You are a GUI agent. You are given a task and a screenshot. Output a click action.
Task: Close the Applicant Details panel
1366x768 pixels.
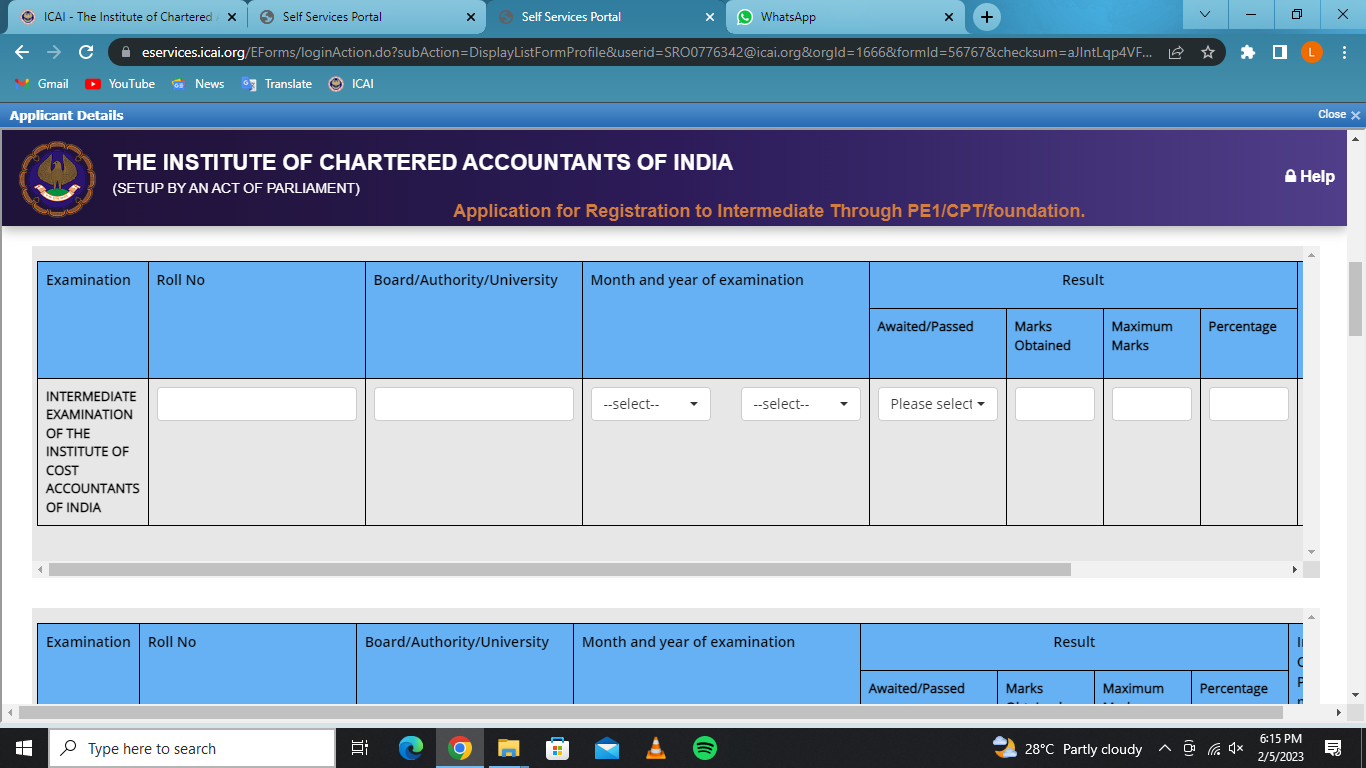[1339, 115]
